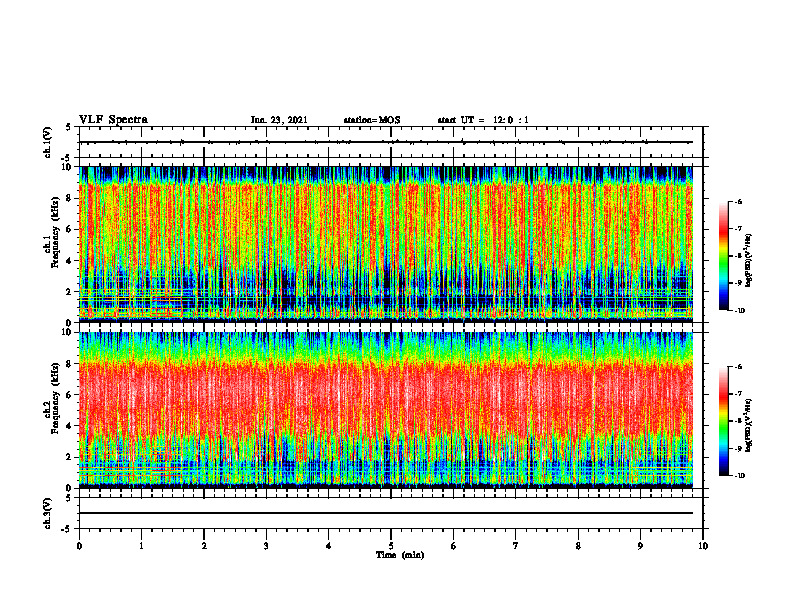
Task: Click the "start UT = 12: 0 : 1" text
Action: [x=483, y=120]
